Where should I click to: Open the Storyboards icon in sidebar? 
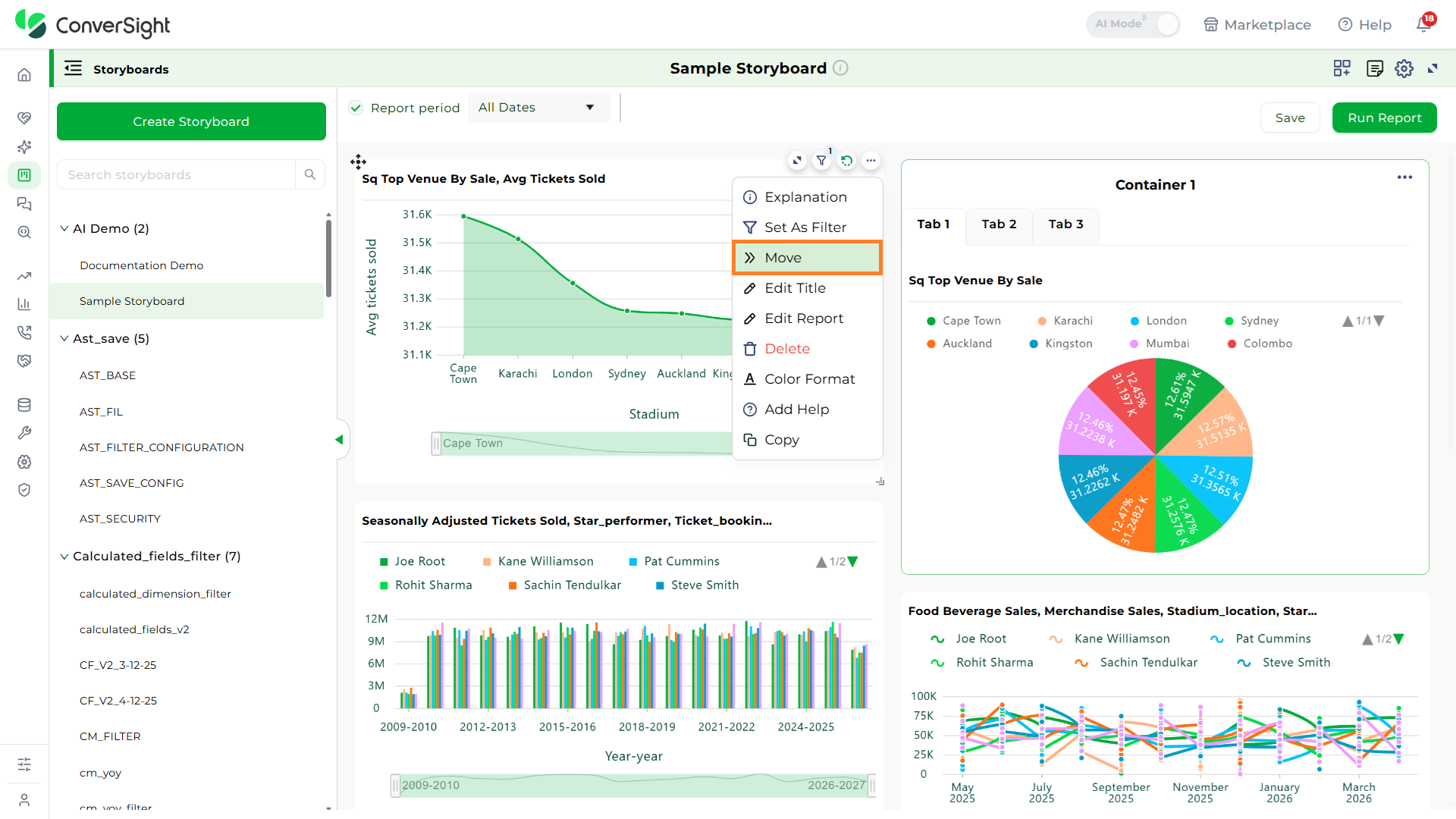[24, 175]
